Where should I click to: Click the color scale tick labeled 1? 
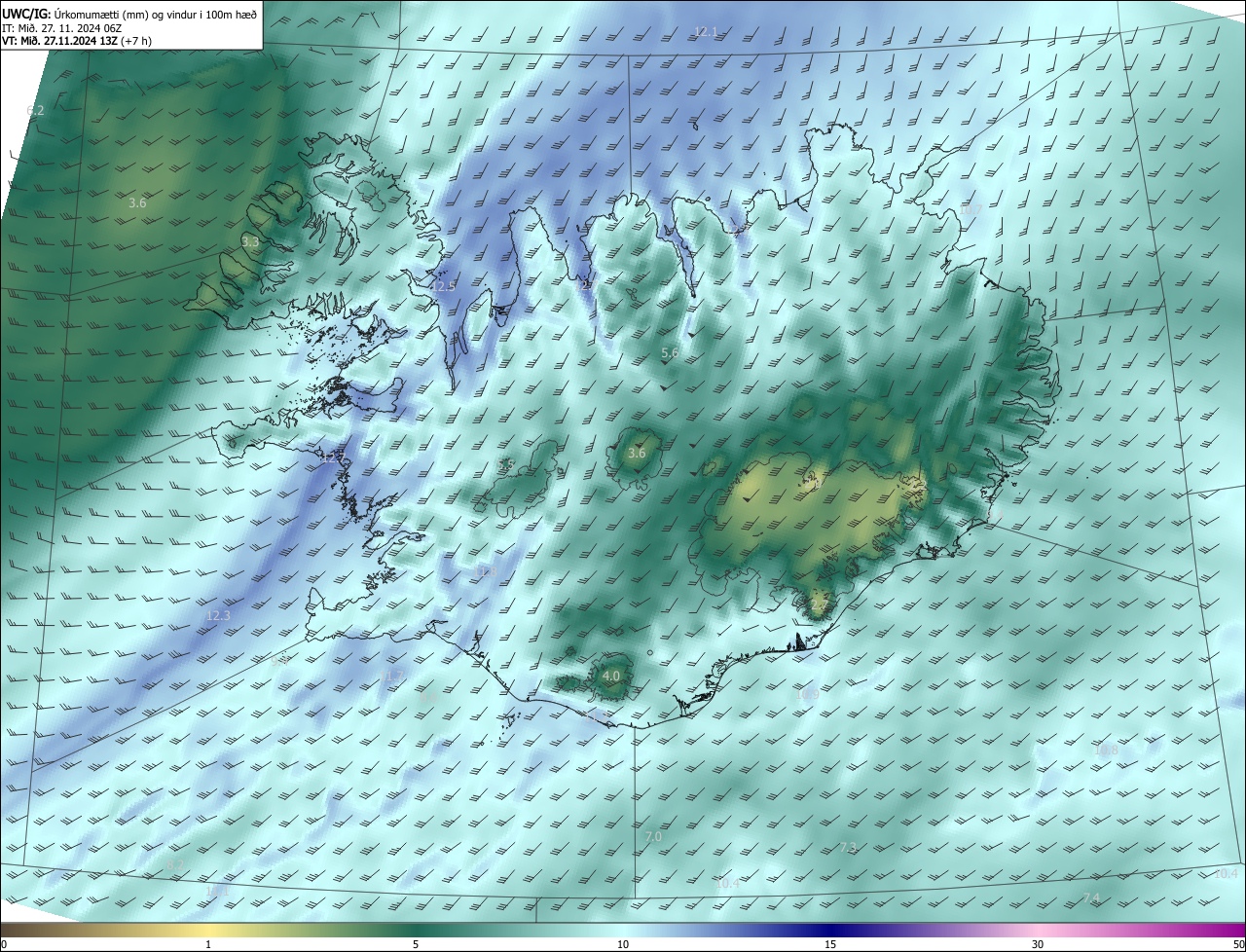pyautogui.click(x=208, y=945)
